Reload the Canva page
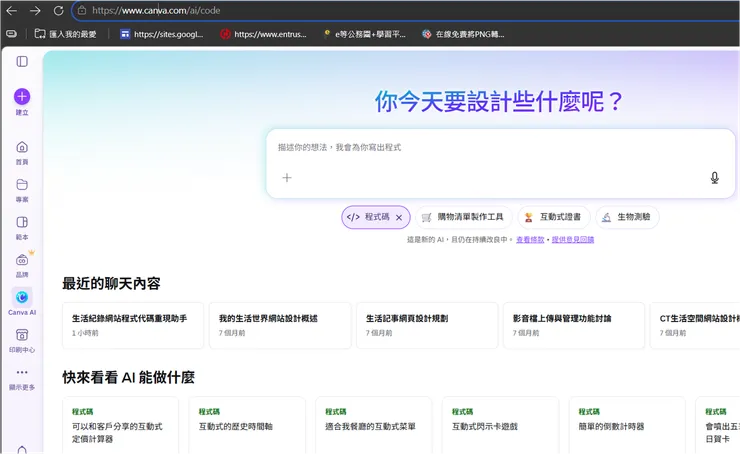Image resolution: width=740 pixels, height=454 pixels. point(59,10)
